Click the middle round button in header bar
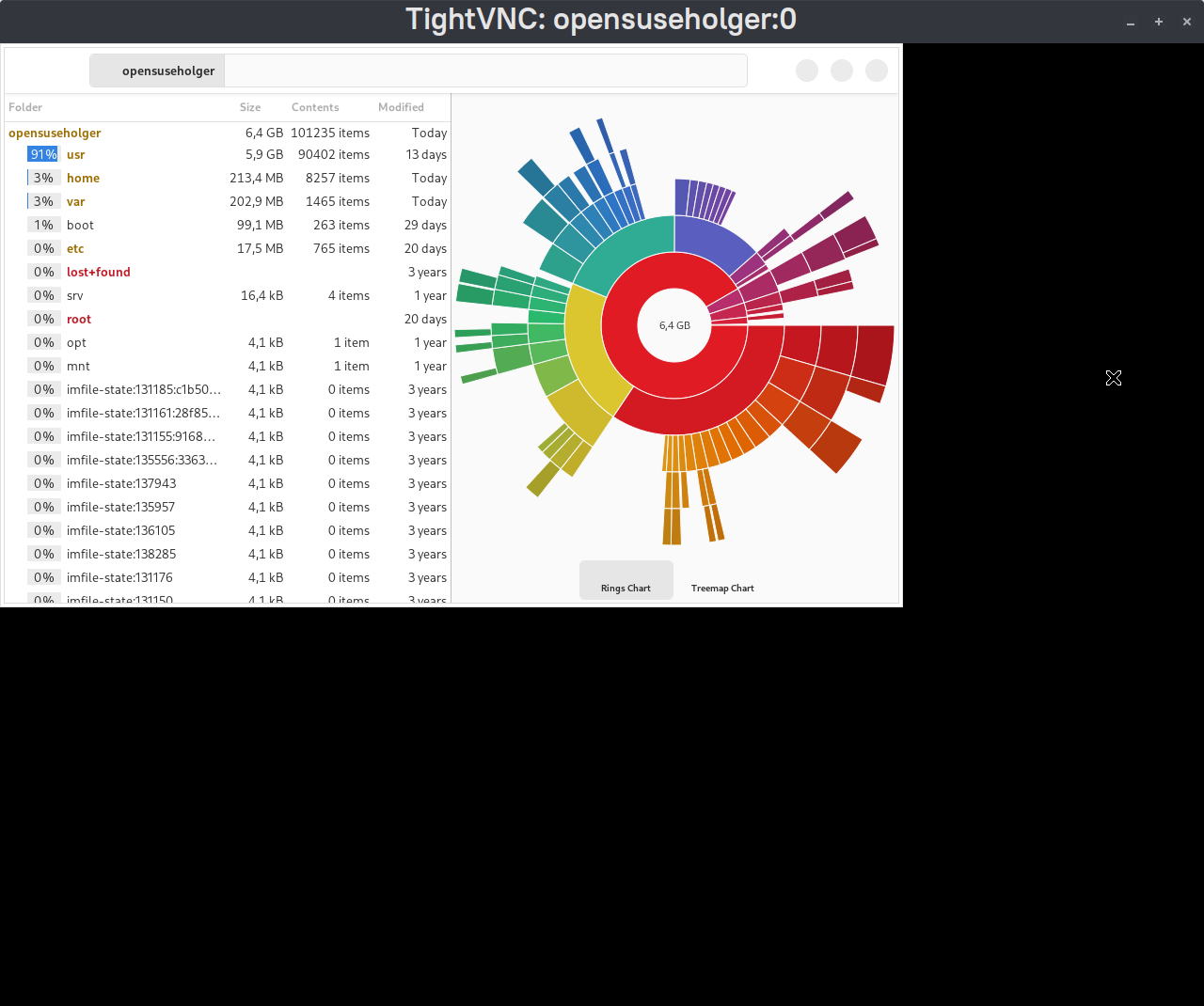 click(842, 71)
